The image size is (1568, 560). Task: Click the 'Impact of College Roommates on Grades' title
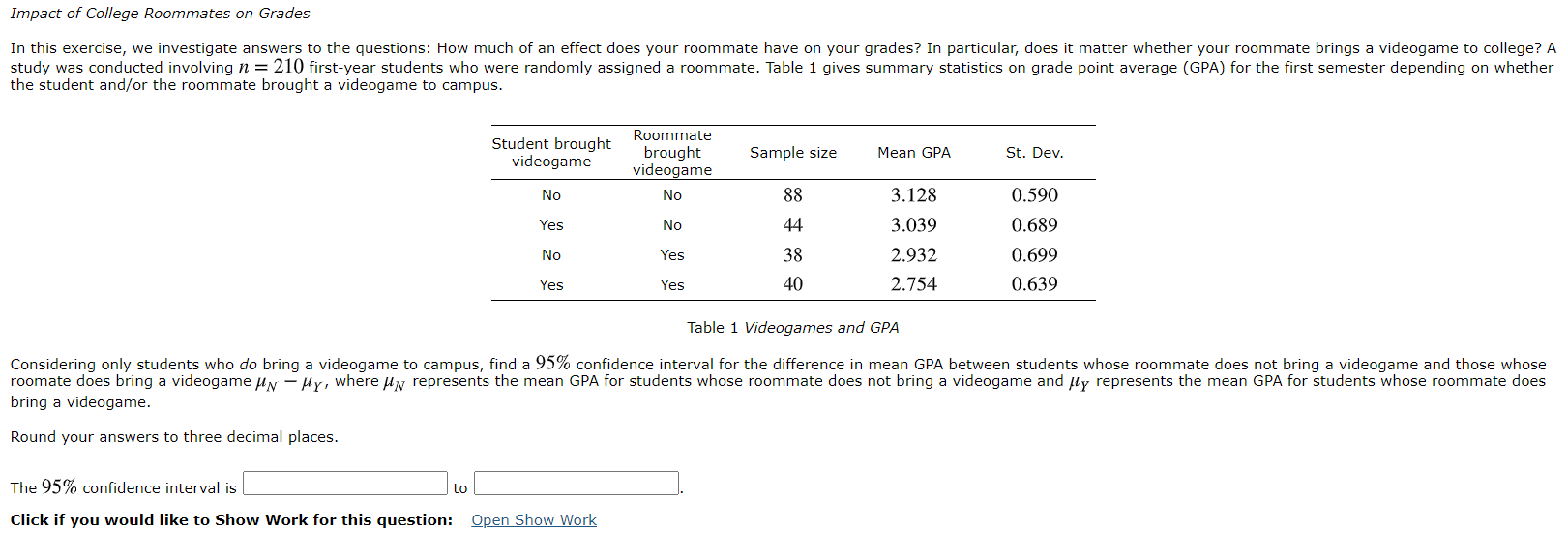pos(161,14)
